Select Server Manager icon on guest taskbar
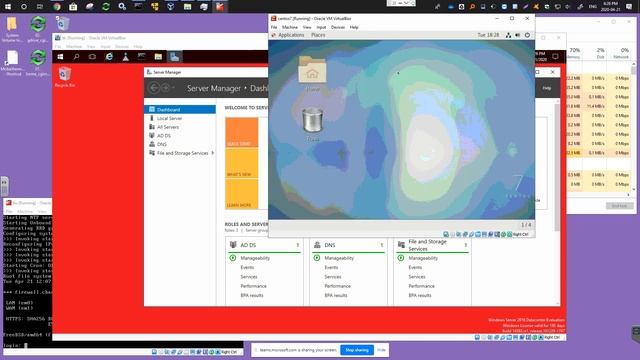Image resolution: width=640 pixels, height=360 pixels. click(175, 57)
